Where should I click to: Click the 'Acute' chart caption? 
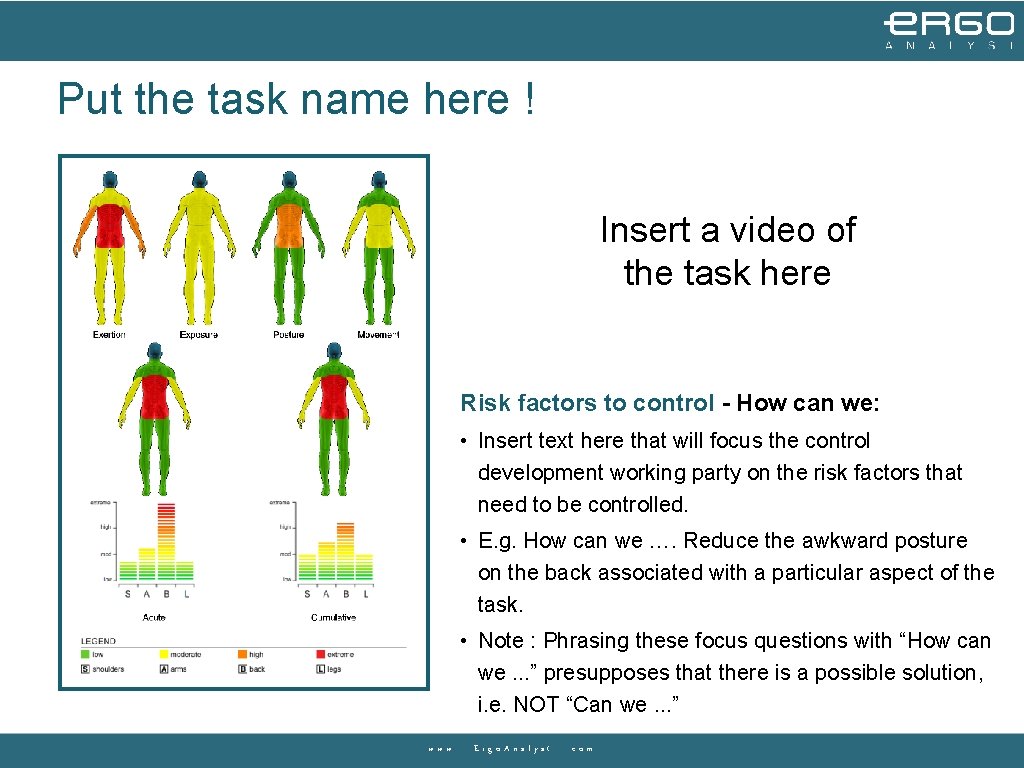click(x=154, y=617)
